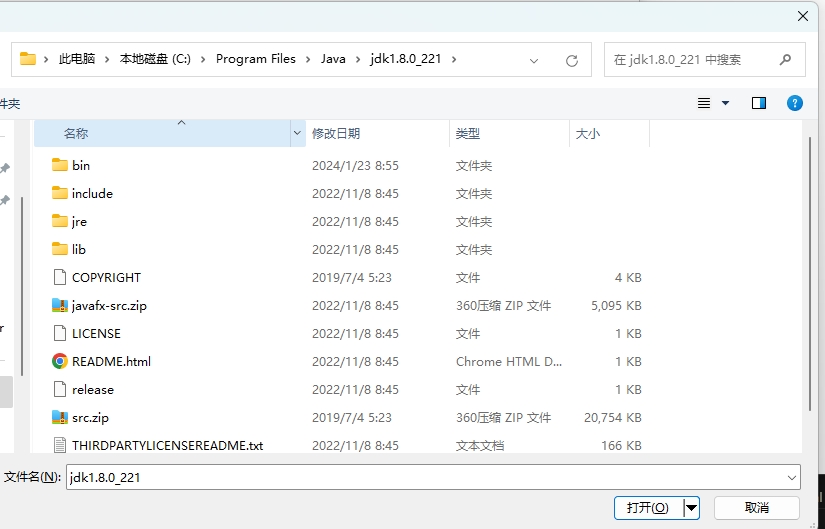Click the 打开(O) button
The width and height of the screenshot is (825, 529).
point(648,508)
